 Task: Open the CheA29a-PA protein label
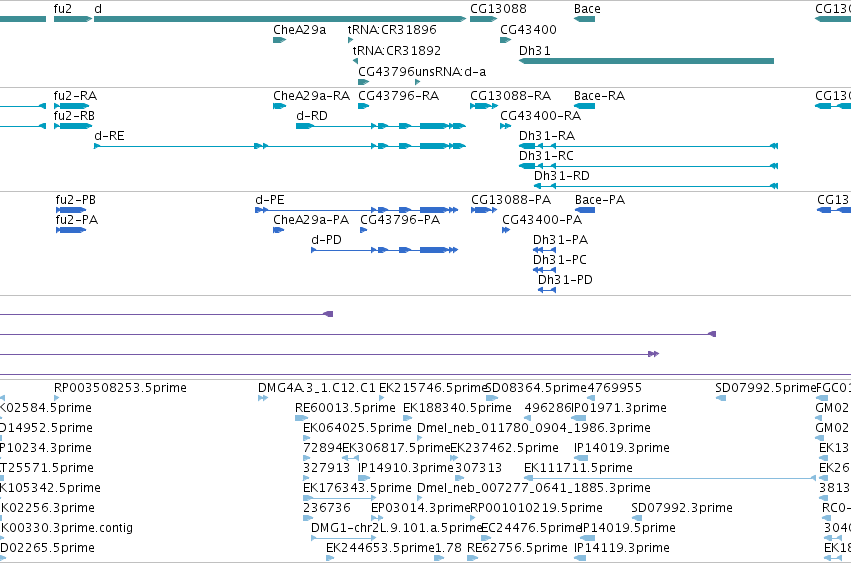[x=311, y=220]
